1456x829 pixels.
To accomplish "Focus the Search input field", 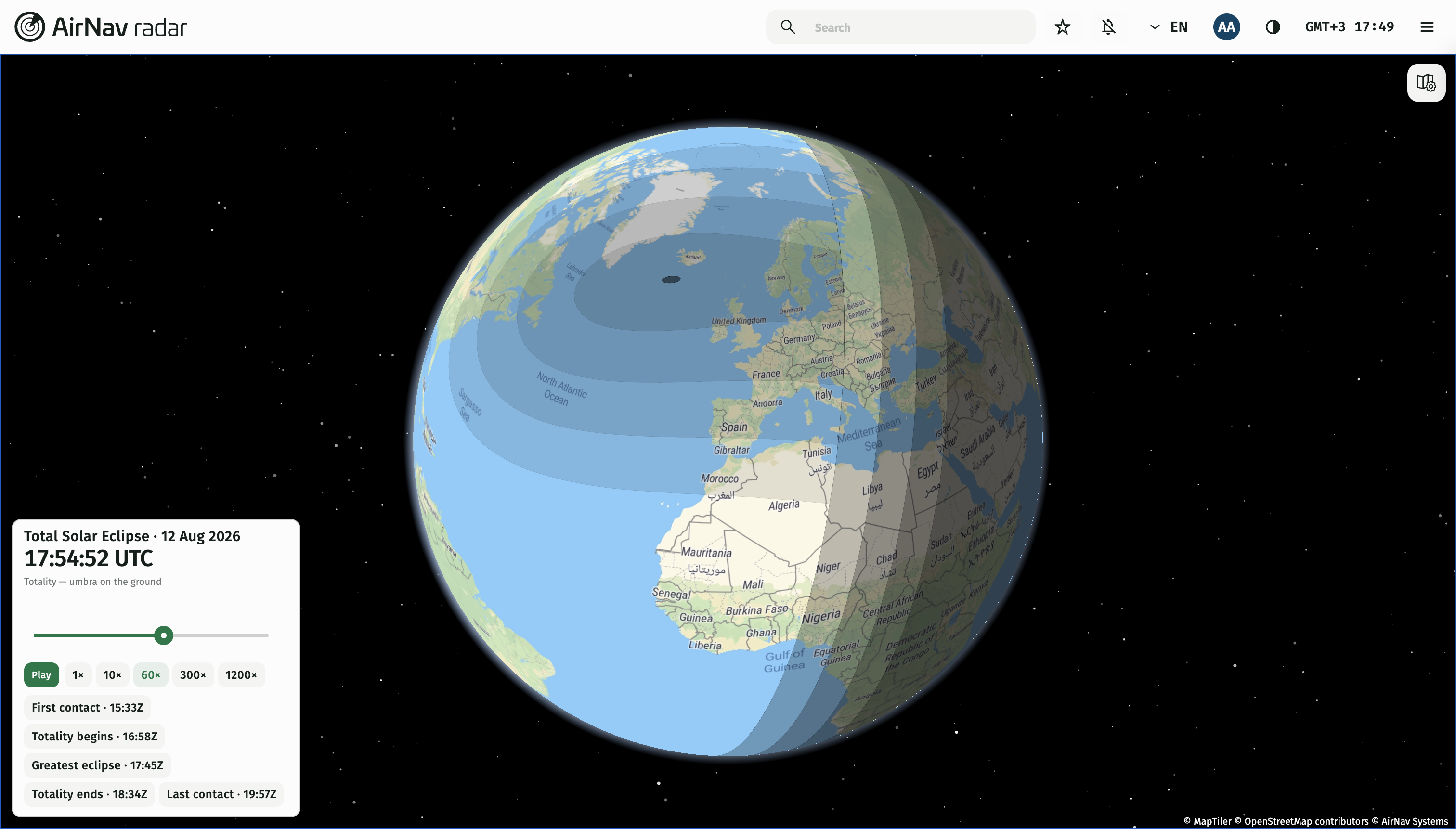I will coord(901,27).
